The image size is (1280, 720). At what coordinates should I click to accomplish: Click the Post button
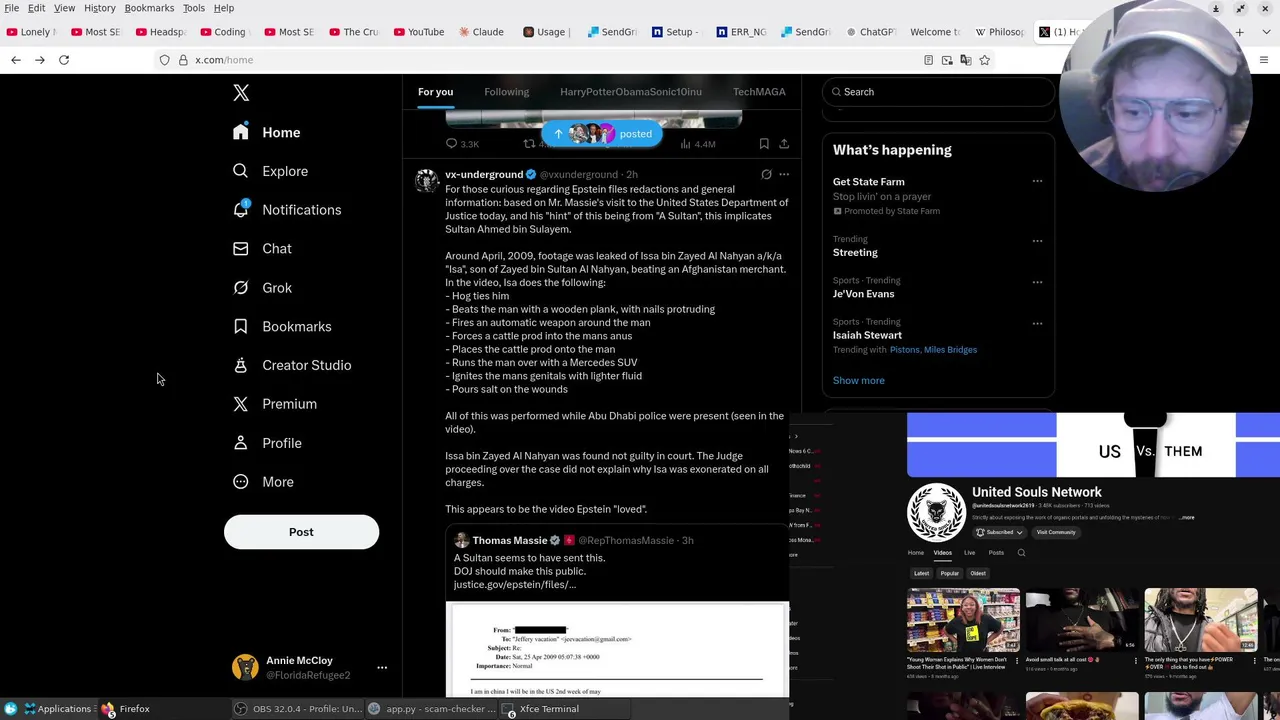click(x=301, y=532)
